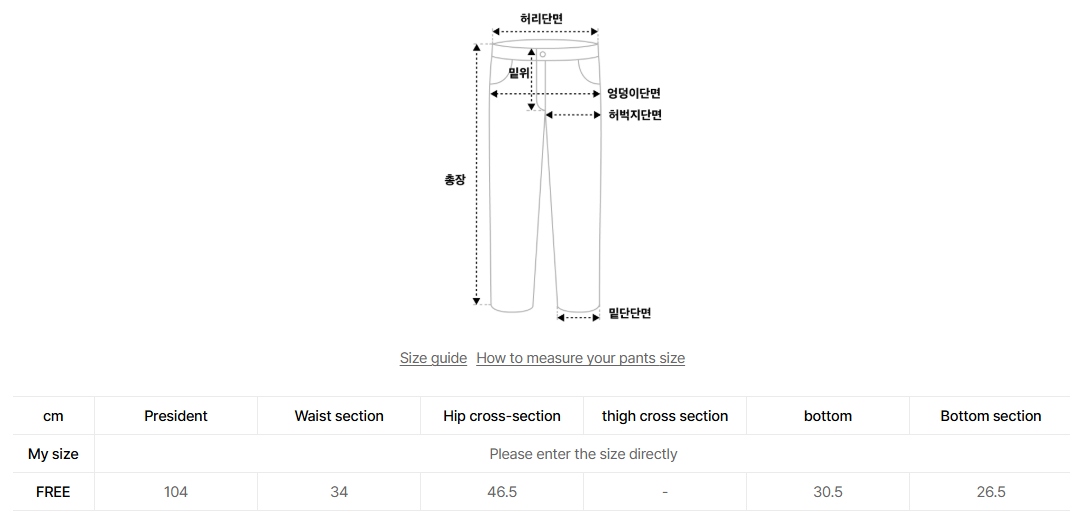Select the Hip cross-section column header
Screen dimensions: 1070x526
coord(502,416)
